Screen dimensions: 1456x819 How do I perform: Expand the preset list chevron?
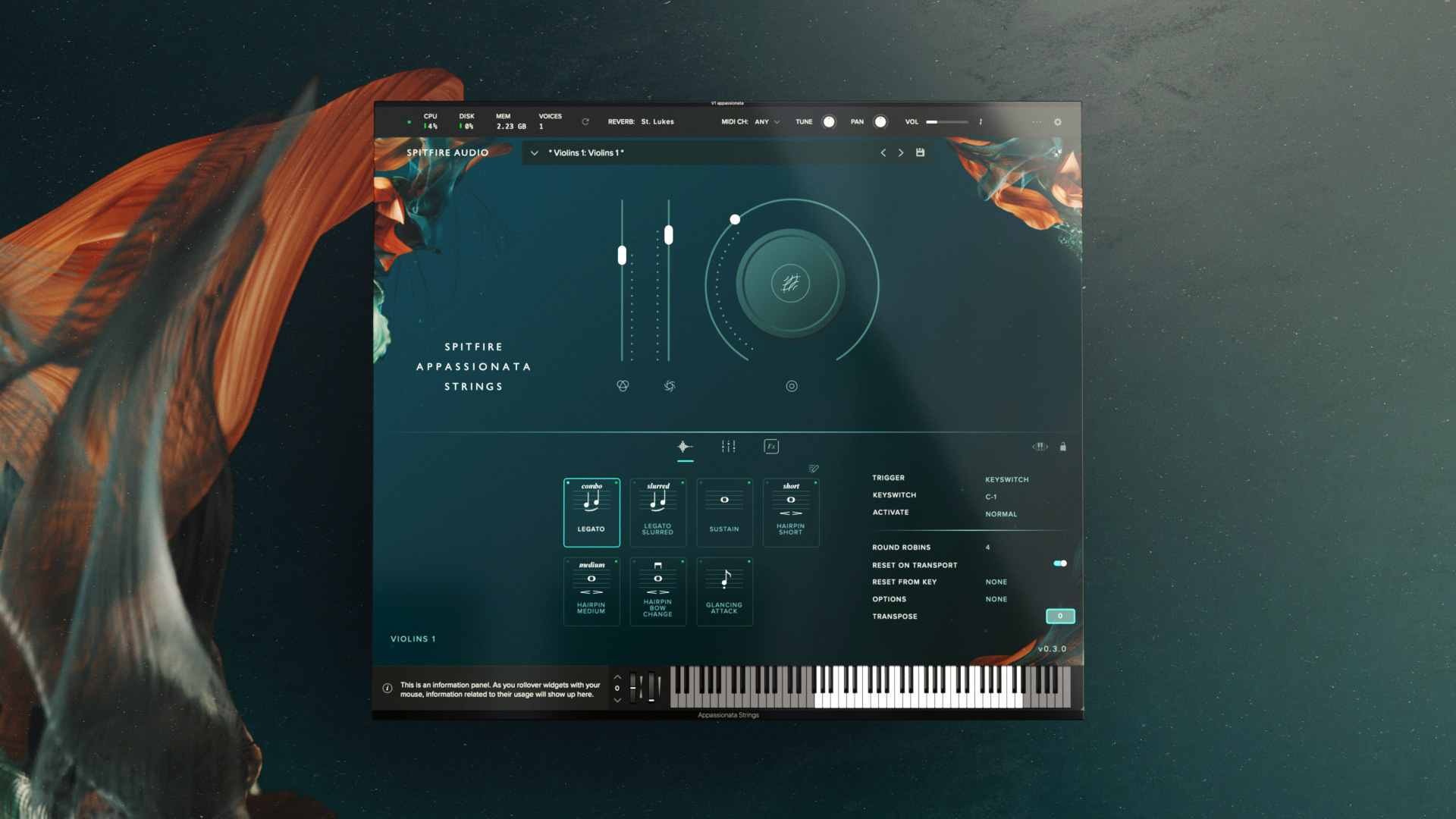pyautogui.click(x=535, y=153)
